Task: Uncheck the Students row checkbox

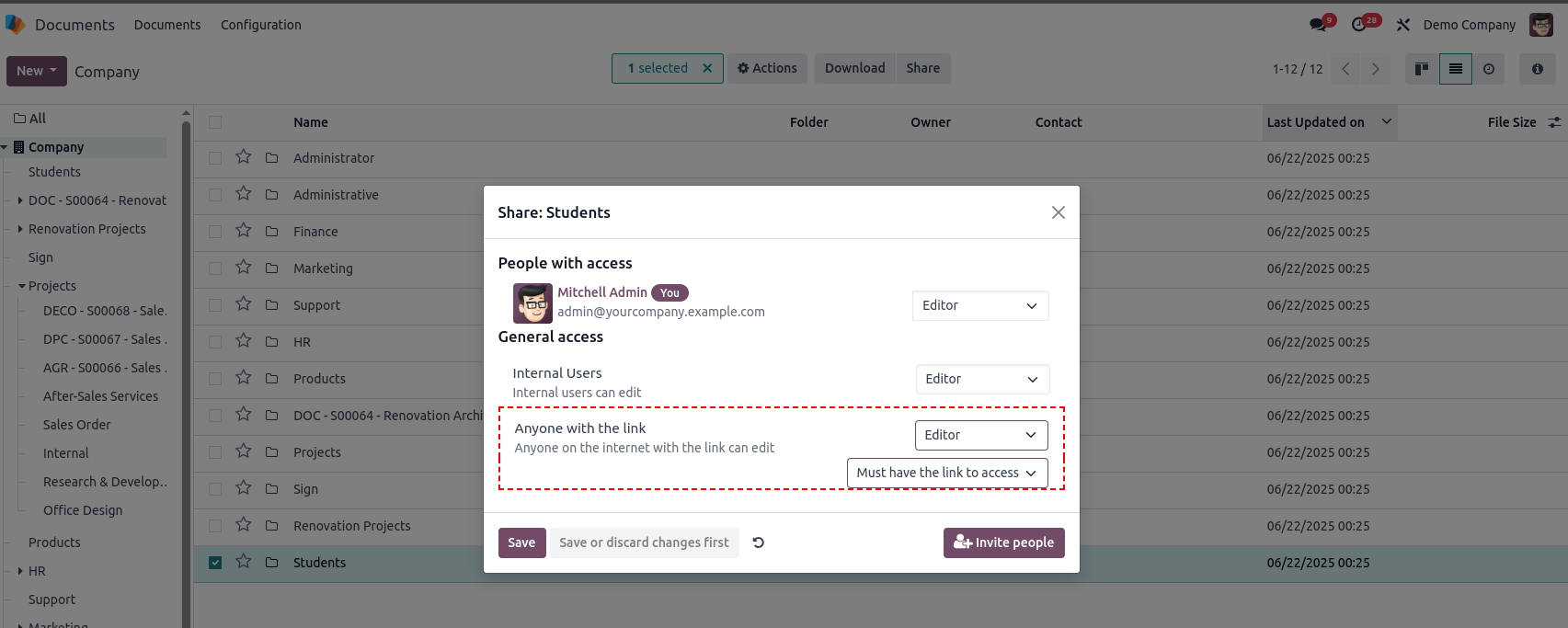Action: point(215,563)
